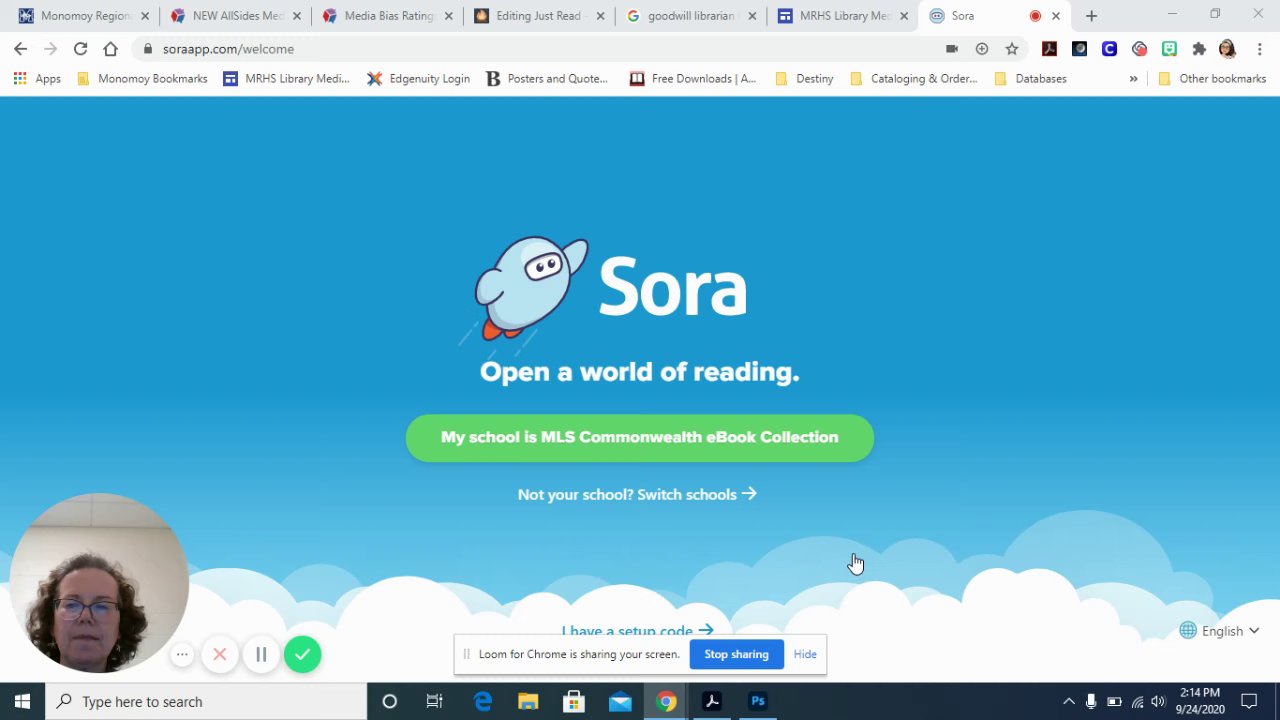Open the clock and date flyout
The image size is (1280, 720).
tap(1199, 701)
